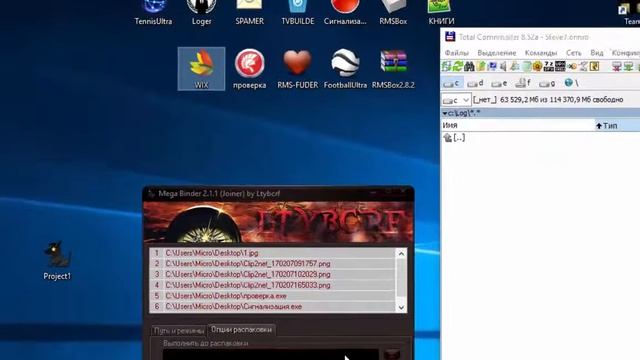640x360 pixels.
Task: Select the SPAMER desktop icon
Action: coord(249,12)
